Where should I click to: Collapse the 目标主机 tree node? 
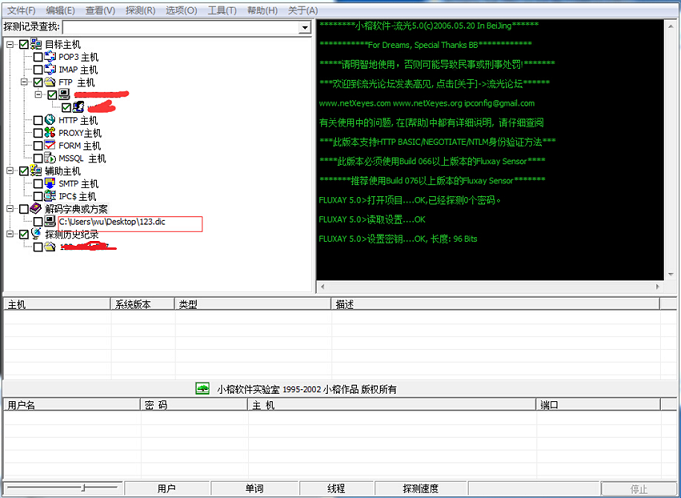pos(10,45)
